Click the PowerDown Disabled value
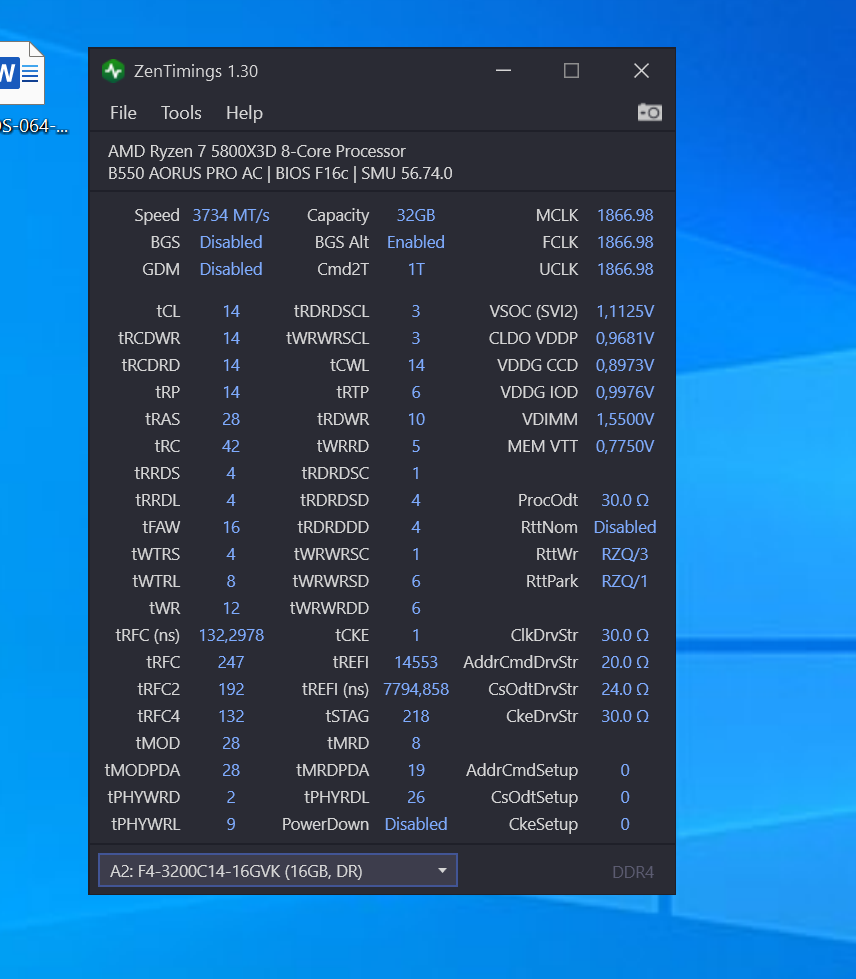Viewport: 856px width, 979px height. pyautogui.click(x=416, y=824)
